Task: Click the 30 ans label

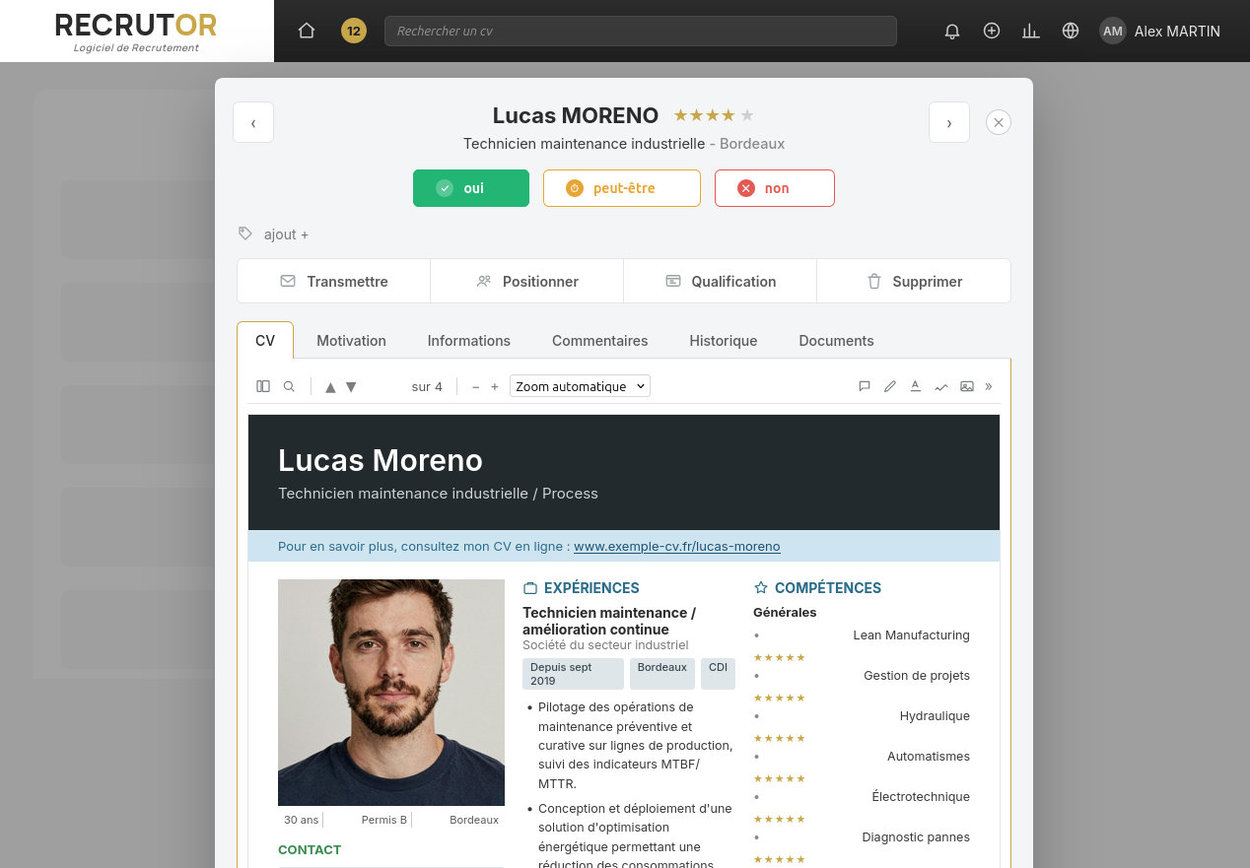Action: (301, 820)
